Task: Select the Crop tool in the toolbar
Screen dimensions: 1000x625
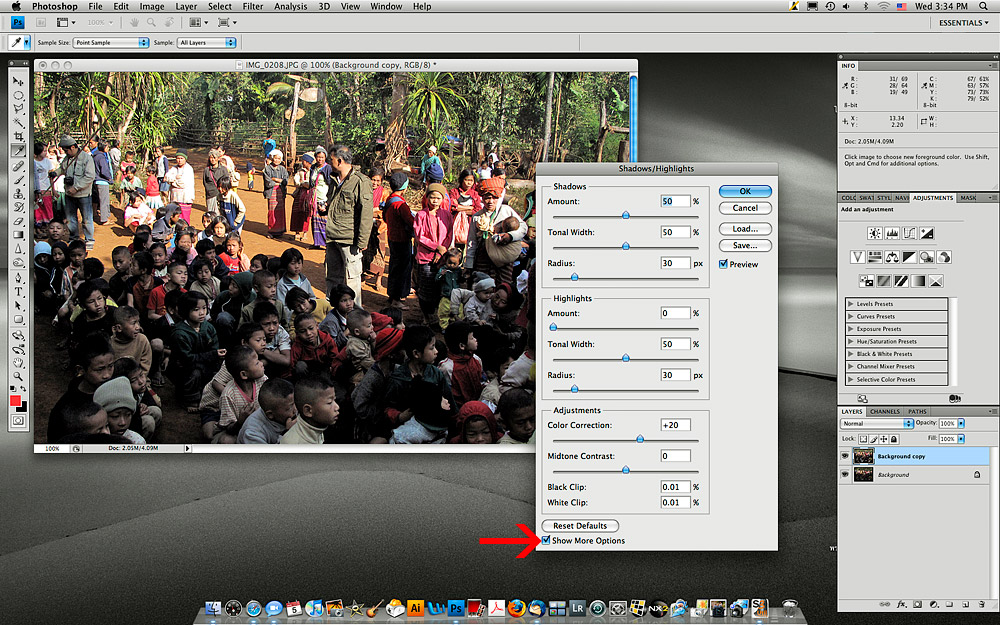Action: 18,135
